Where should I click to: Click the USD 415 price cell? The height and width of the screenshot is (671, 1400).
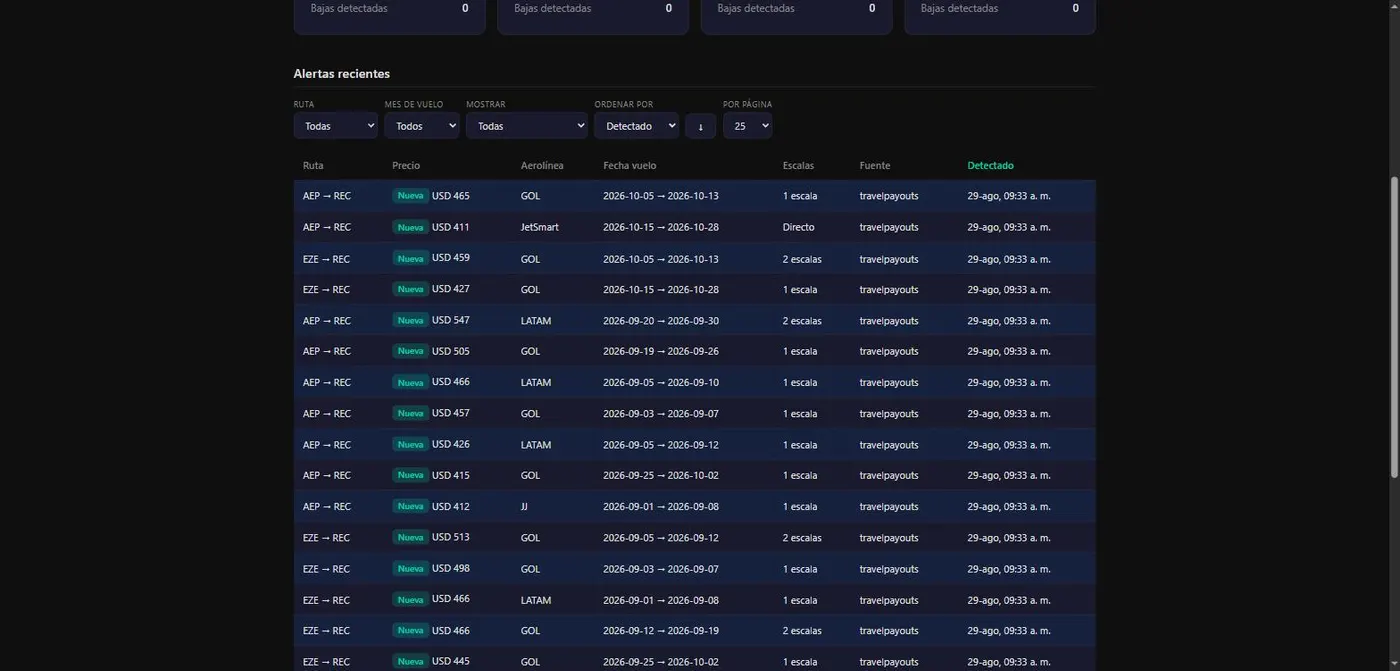coord(451,475)
